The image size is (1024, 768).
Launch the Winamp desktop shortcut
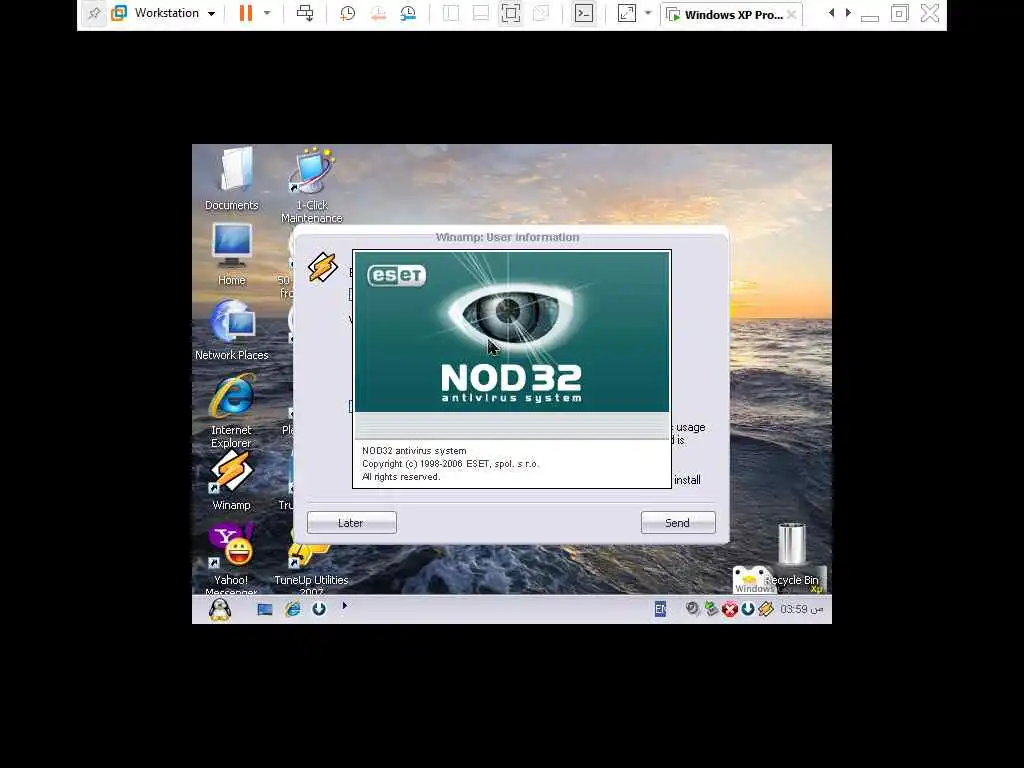click(x=232, y=481)
